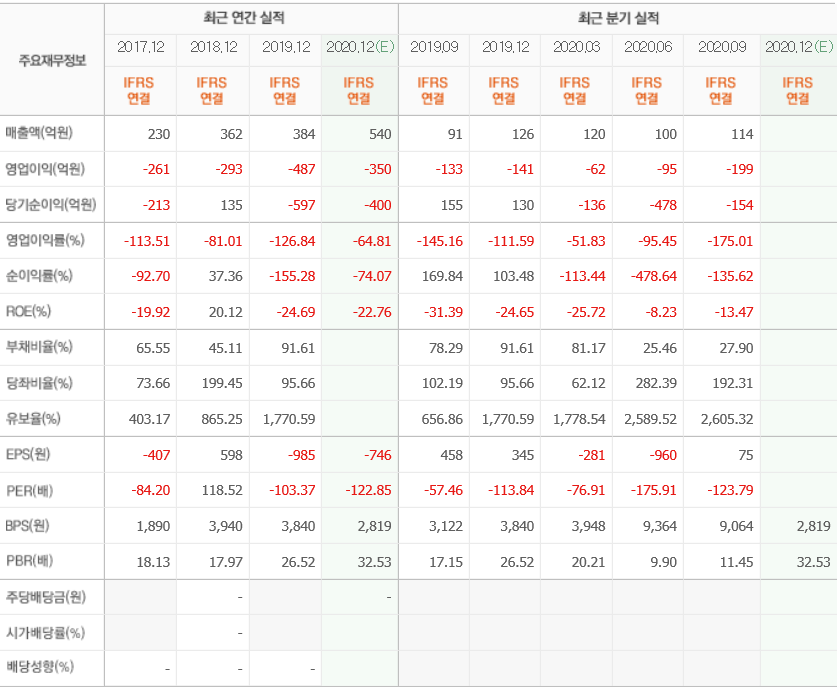
Task: Click PER value -175.91
Action: (653, 490)
